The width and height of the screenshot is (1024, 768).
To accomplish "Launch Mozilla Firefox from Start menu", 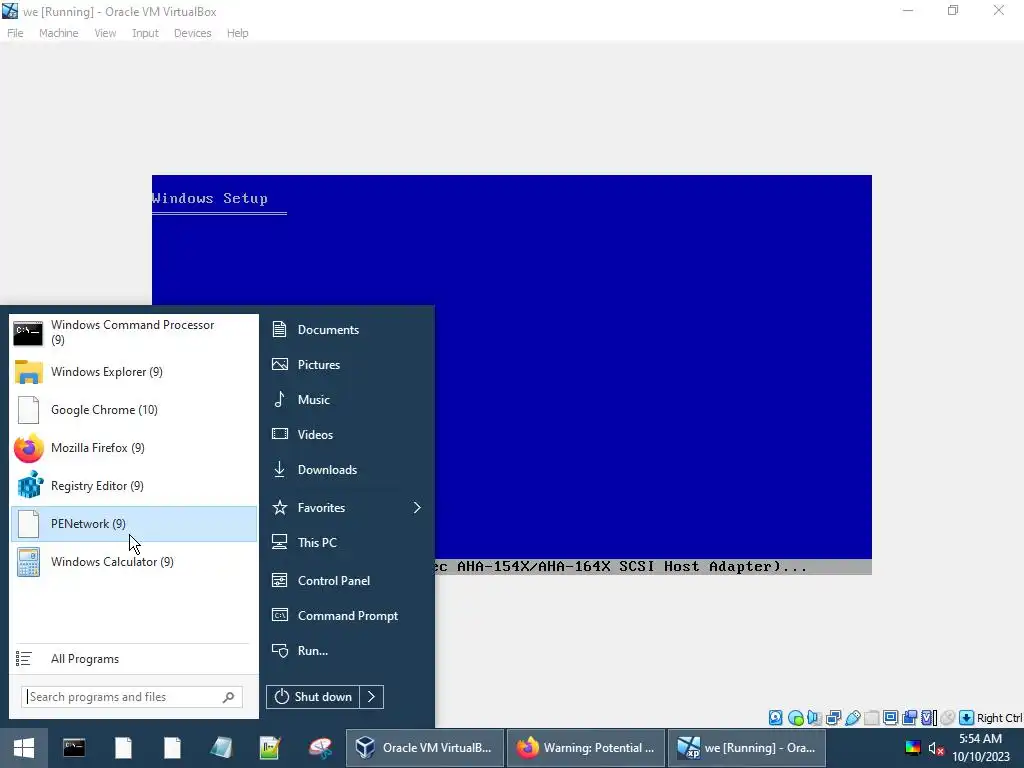I will pyautogui.click(x=134, y=447).
